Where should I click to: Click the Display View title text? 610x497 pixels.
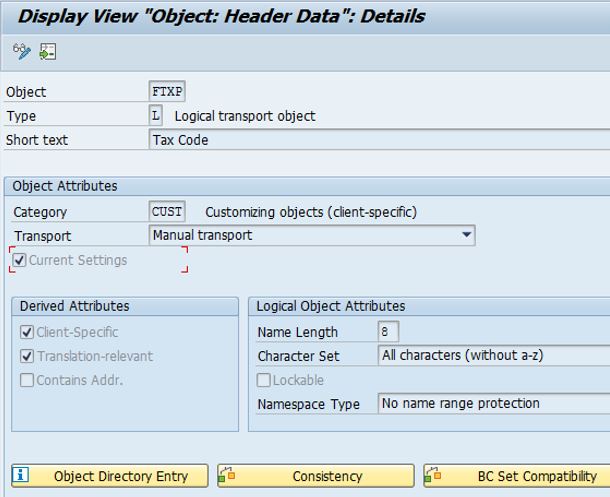pyautogui.click(x=222, y=16)
